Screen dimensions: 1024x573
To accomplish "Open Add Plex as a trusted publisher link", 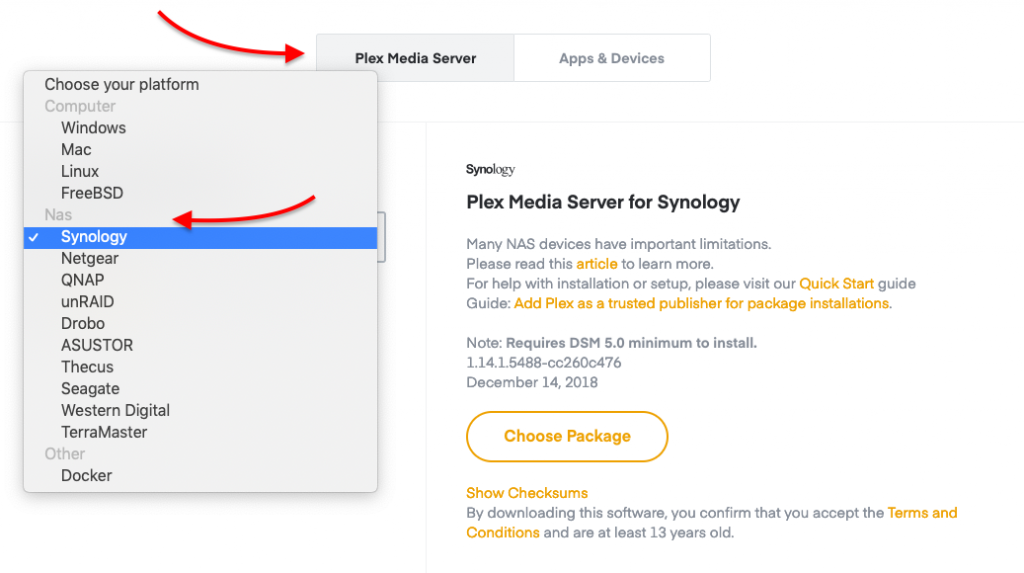I will (x=702, y=303).
